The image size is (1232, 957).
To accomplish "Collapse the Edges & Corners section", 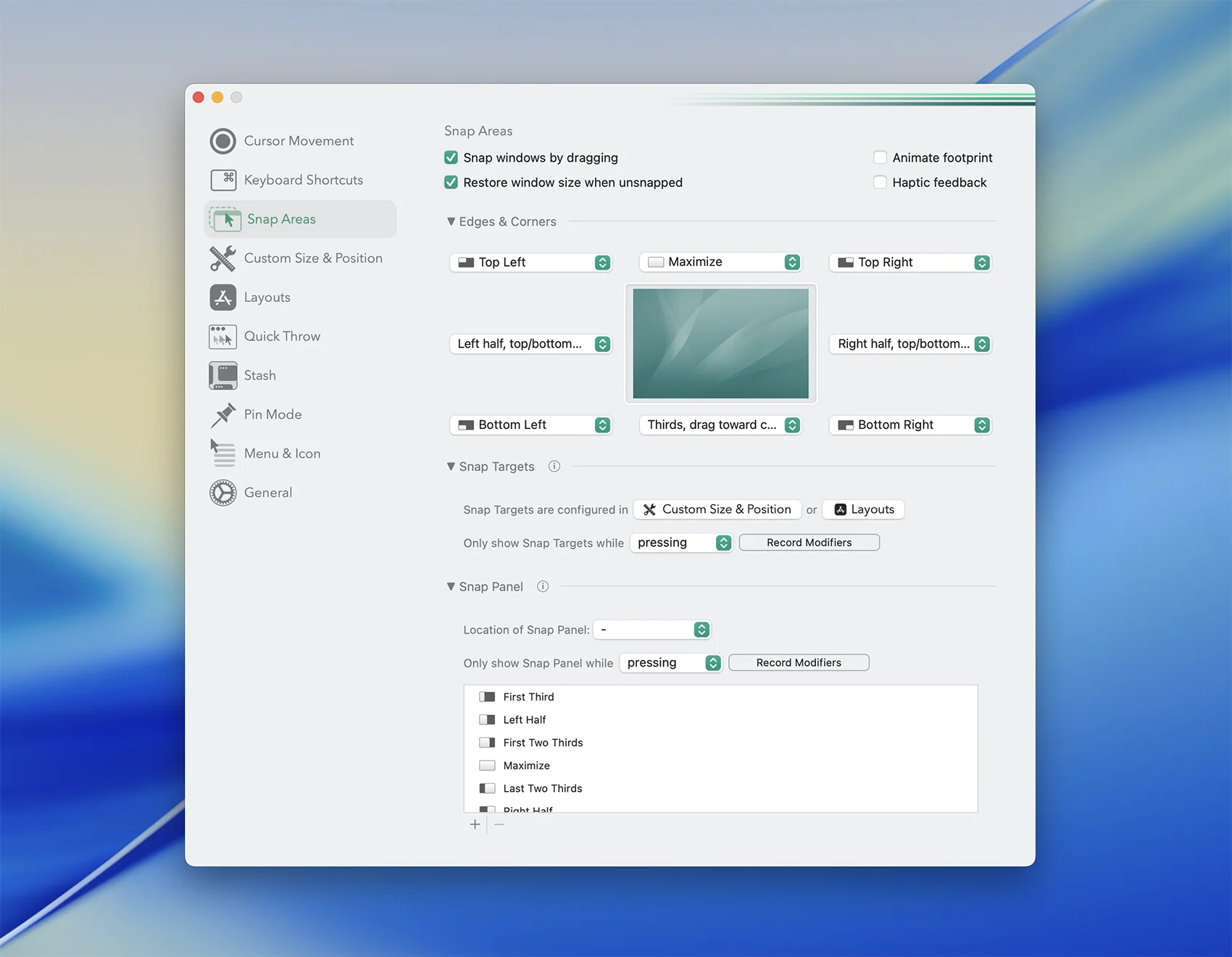I will coord(451,222).
